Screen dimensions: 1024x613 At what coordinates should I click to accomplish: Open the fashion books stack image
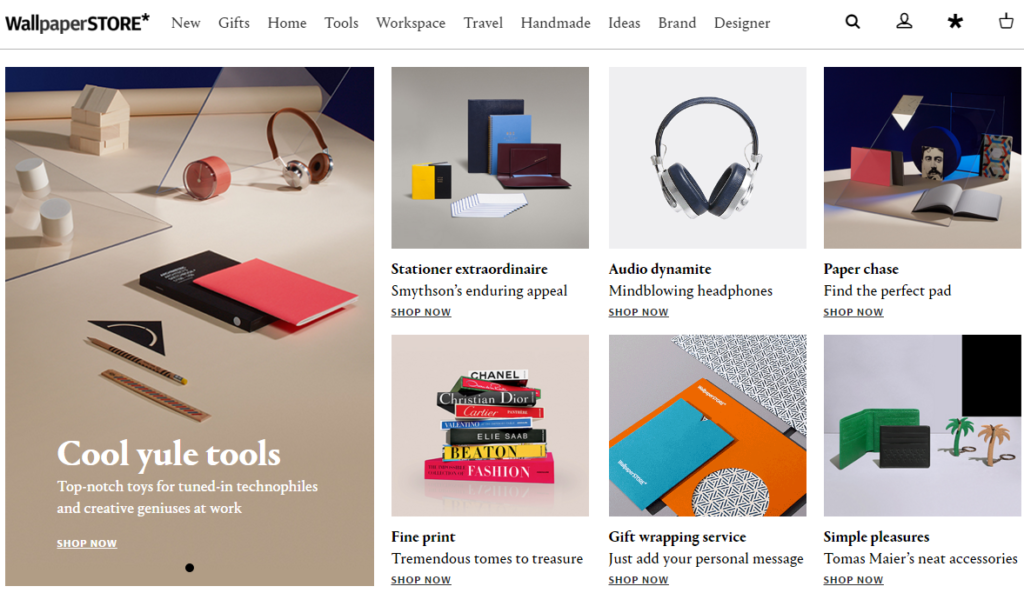490,426
